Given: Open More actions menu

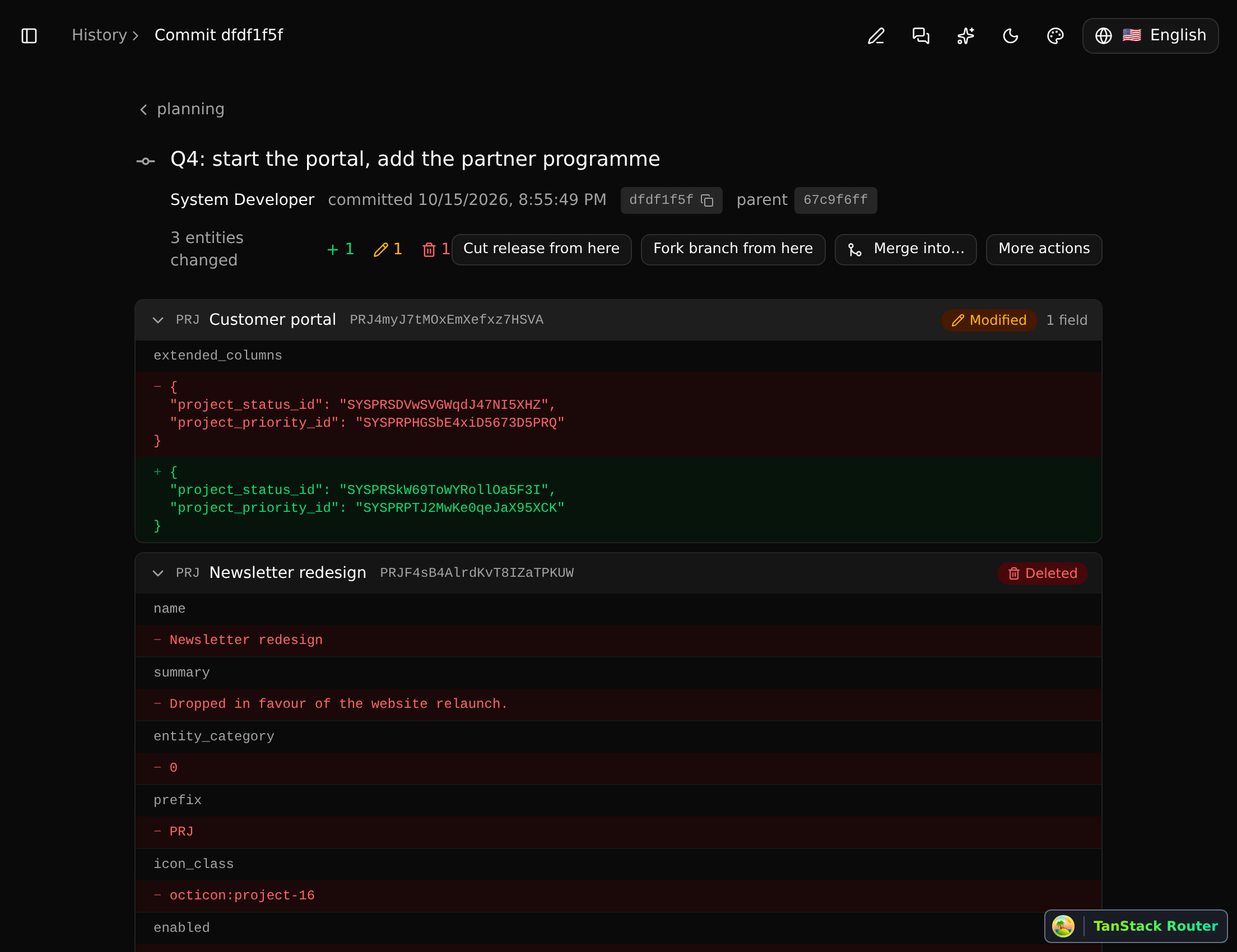Looking at the screenshot, I should point(1044,249).
